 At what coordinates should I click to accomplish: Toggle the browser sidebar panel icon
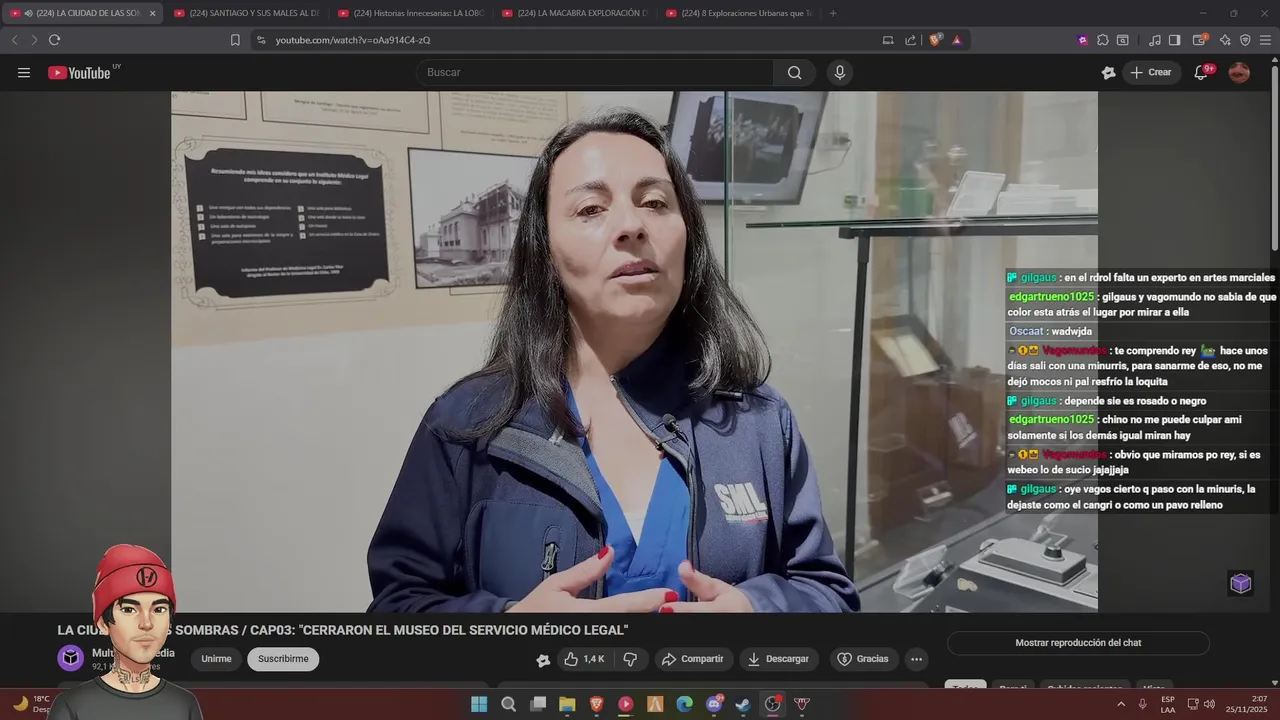pos(1175,40)
